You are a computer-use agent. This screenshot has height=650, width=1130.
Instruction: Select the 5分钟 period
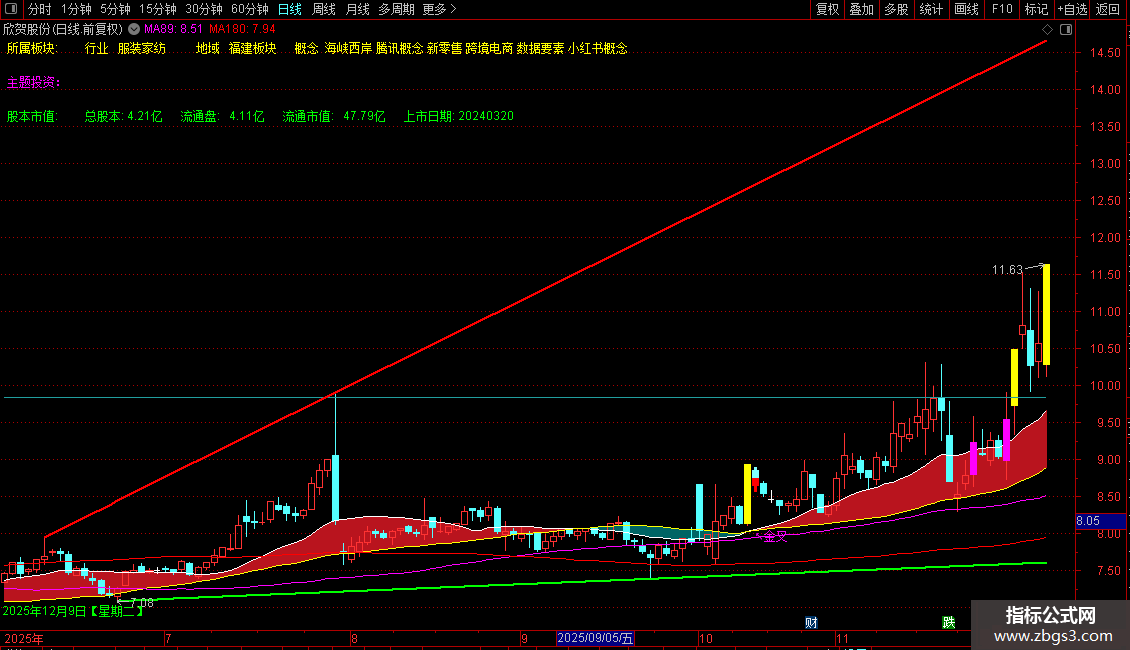pyautogui.click(x=115, y=9)
